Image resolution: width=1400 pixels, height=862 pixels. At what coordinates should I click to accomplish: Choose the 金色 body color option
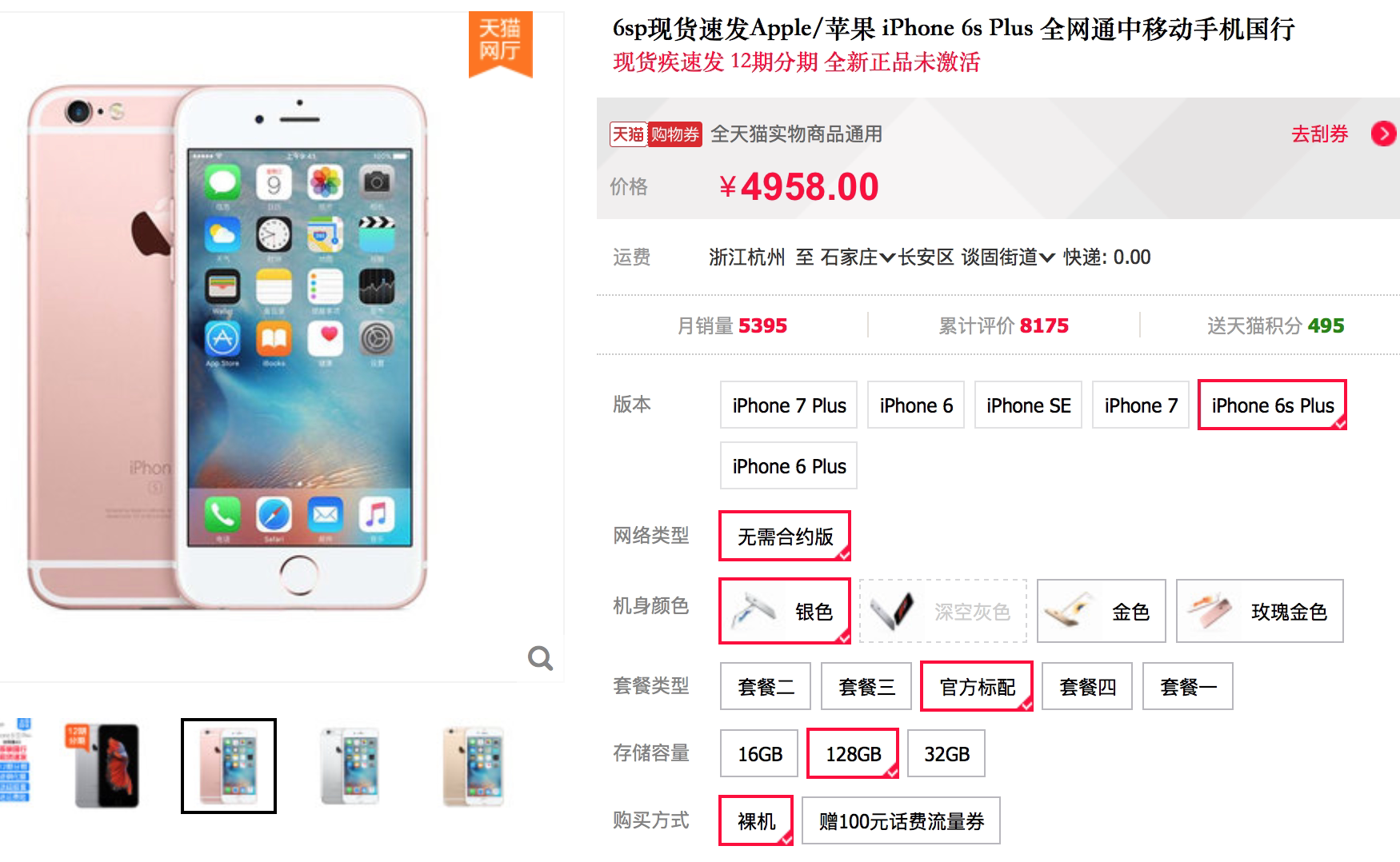pyautogui.click(x=1102, y=612)
